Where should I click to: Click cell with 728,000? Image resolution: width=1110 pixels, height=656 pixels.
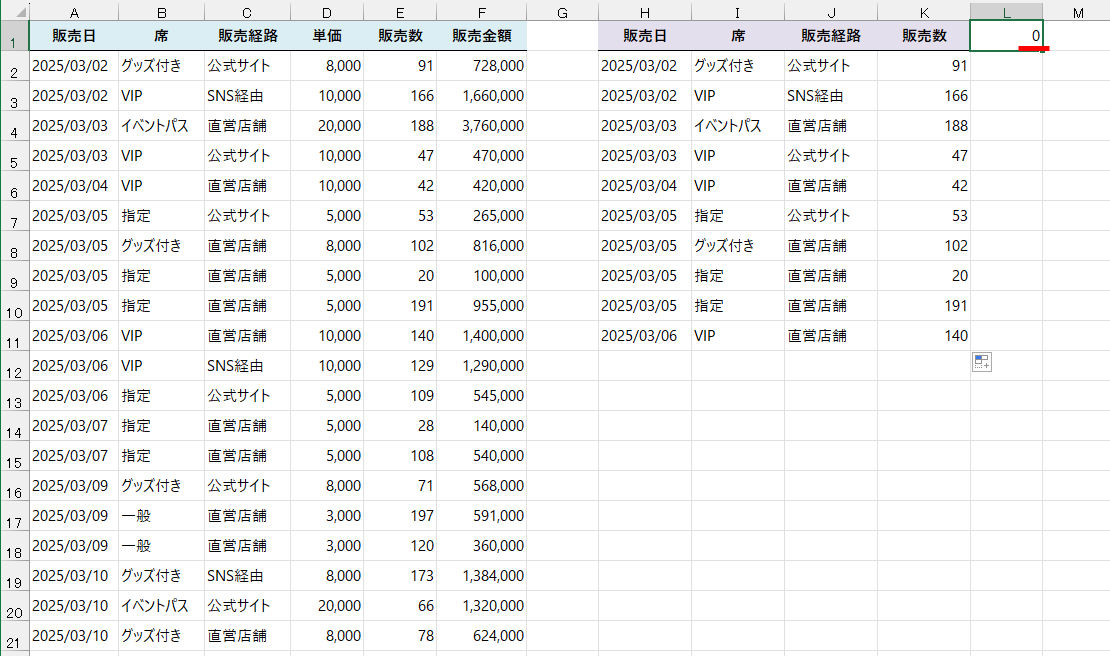pyautogui.click(x=481, y=66)
